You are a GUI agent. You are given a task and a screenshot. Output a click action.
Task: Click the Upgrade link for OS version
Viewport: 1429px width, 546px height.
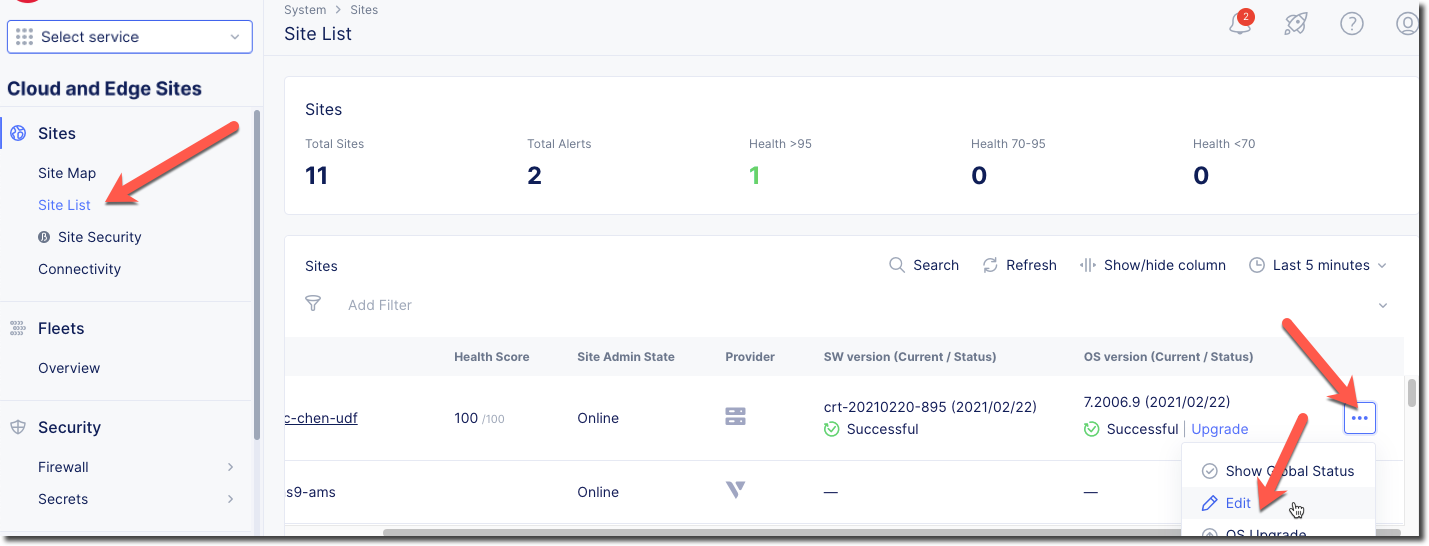[x=1219, y=429]
